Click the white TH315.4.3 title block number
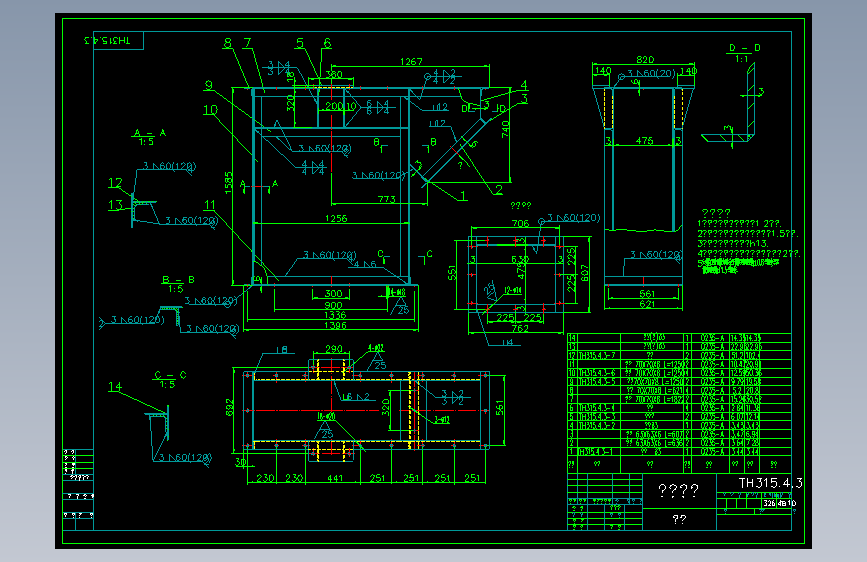The height and width of the screenshot is (562, 867). [770, 483]
